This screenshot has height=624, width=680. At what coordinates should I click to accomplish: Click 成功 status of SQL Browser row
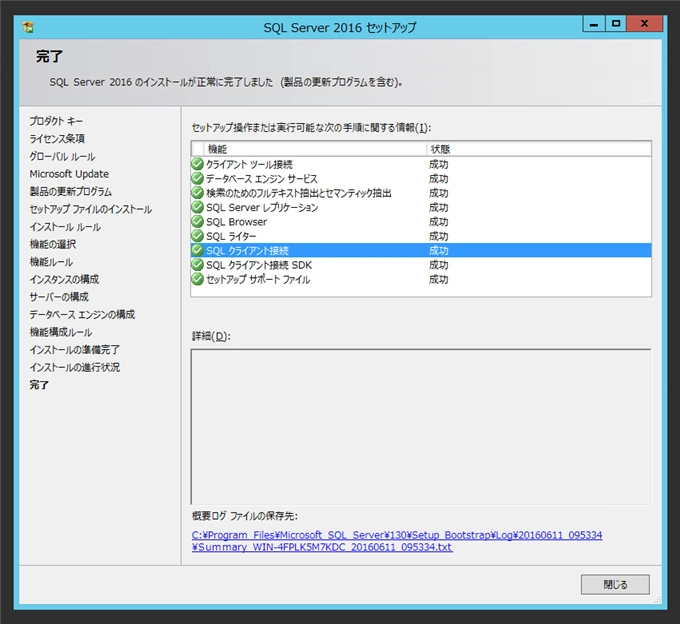(438, 222)
